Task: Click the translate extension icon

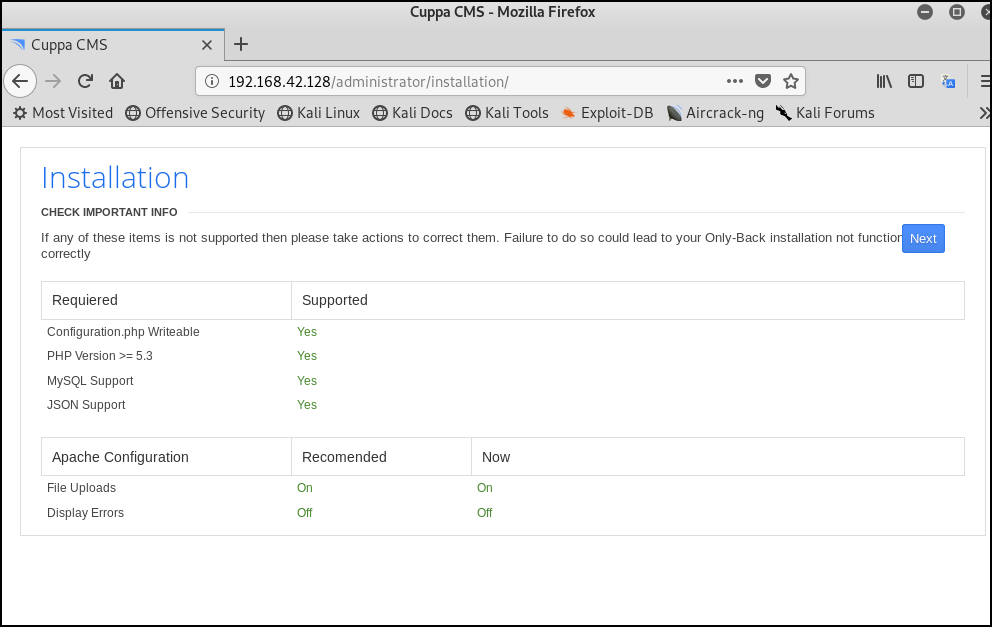Action: point(948,82)
